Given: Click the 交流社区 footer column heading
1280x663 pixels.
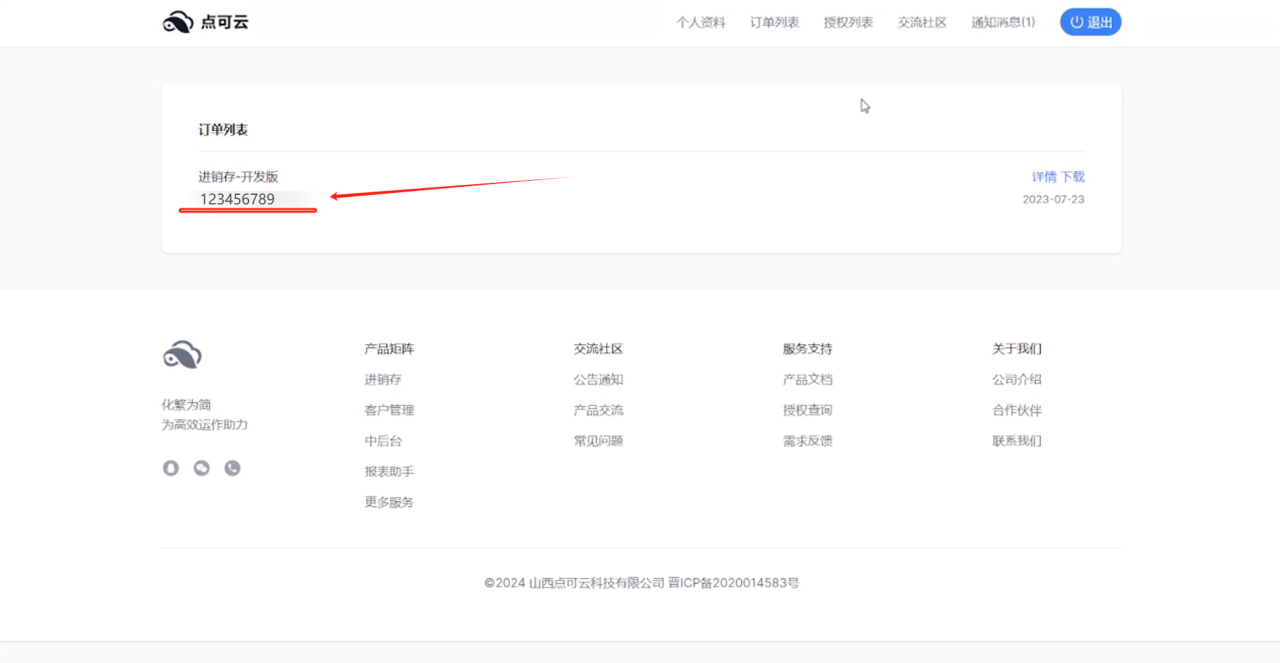Looking at the screenshot, I should 598,349.
